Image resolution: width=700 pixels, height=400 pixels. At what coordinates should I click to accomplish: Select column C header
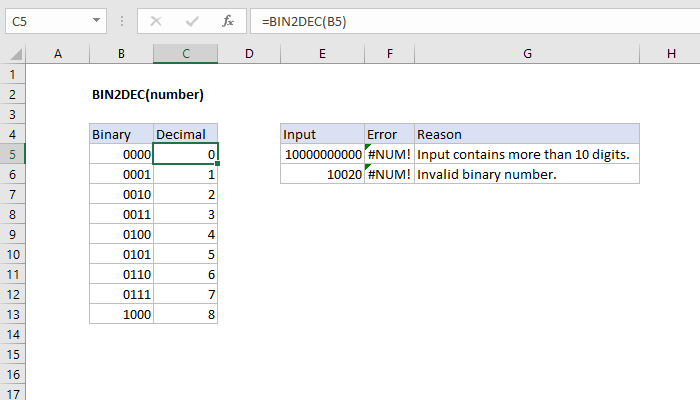pyautogui.click(x=186, y=54)
